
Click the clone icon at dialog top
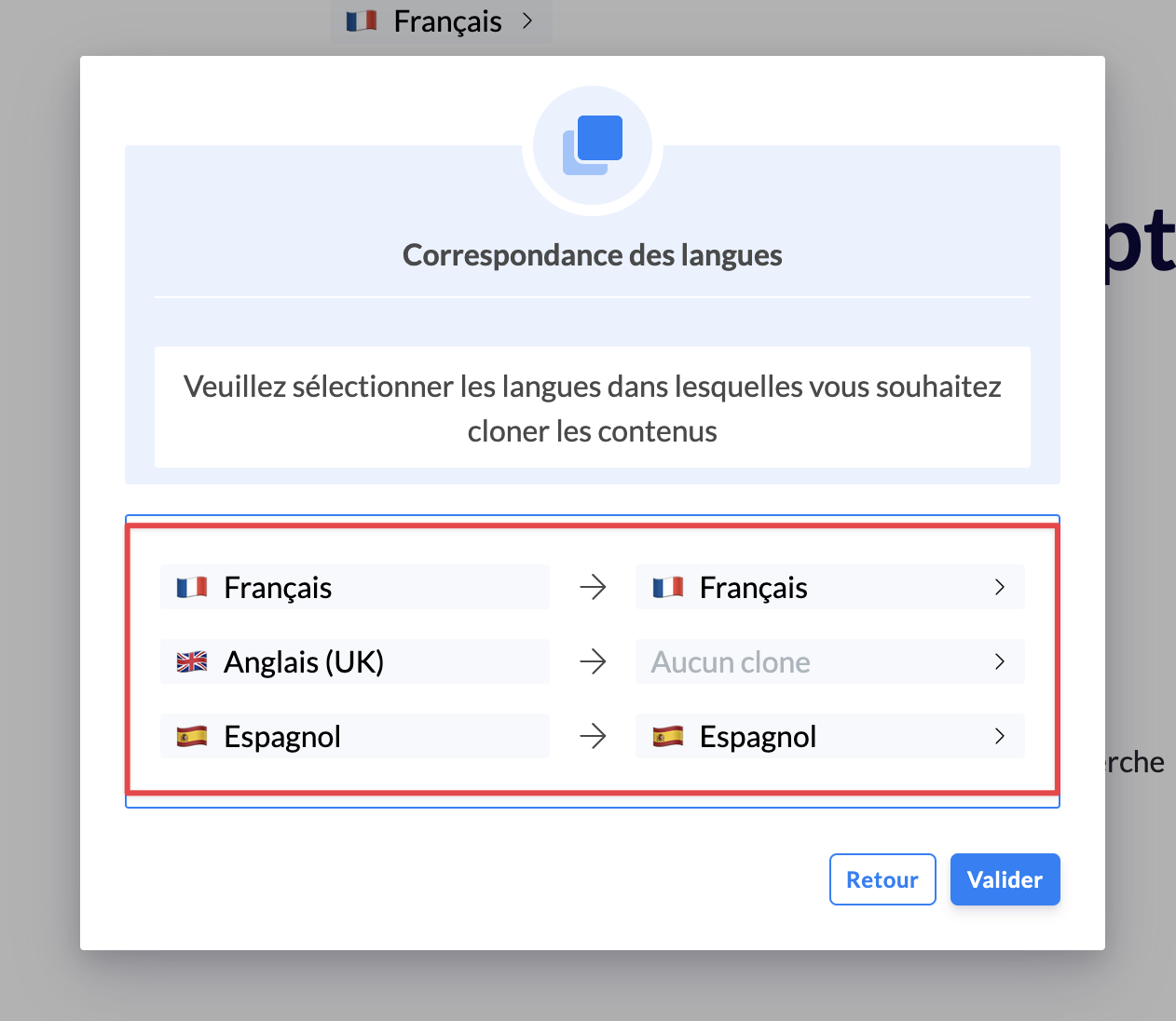pyautogui.click(x=593, y=145)
